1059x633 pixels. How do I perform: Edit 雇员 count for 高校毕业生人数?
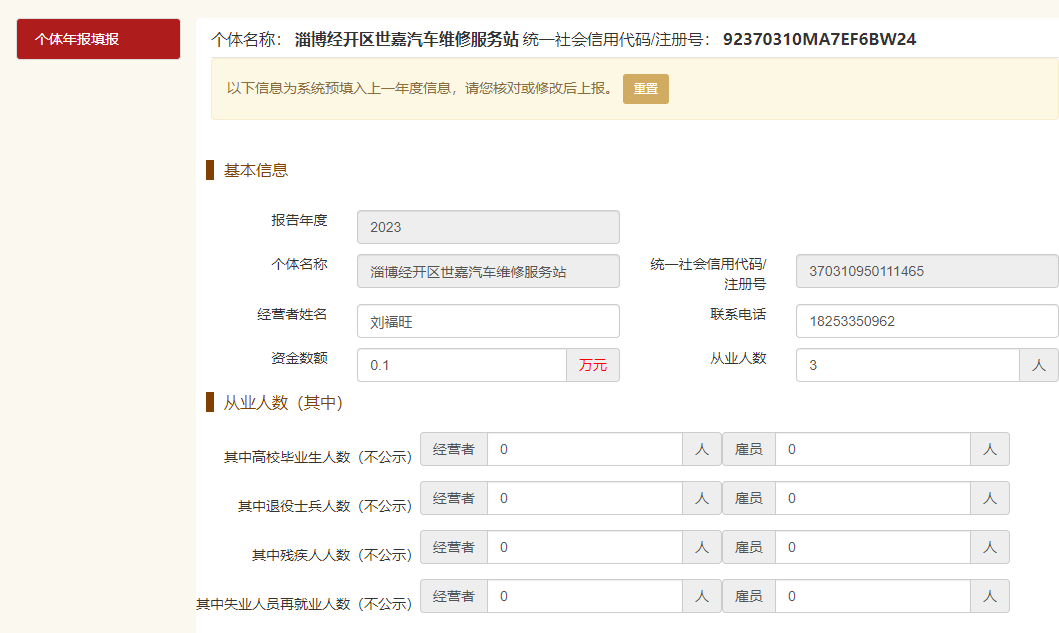[x=873, y=449]
